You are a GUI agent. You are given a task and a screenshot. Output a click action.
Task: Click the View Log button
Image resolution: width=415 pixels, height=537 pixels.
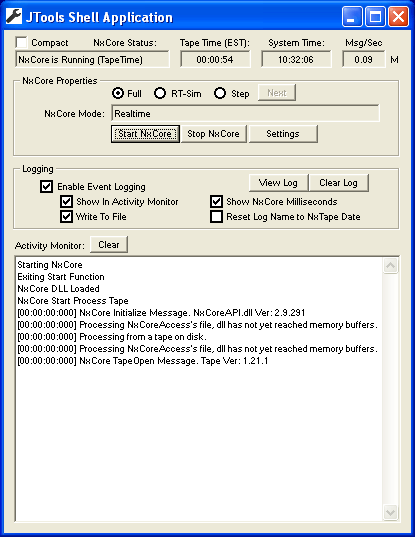[x=278, y=183]
